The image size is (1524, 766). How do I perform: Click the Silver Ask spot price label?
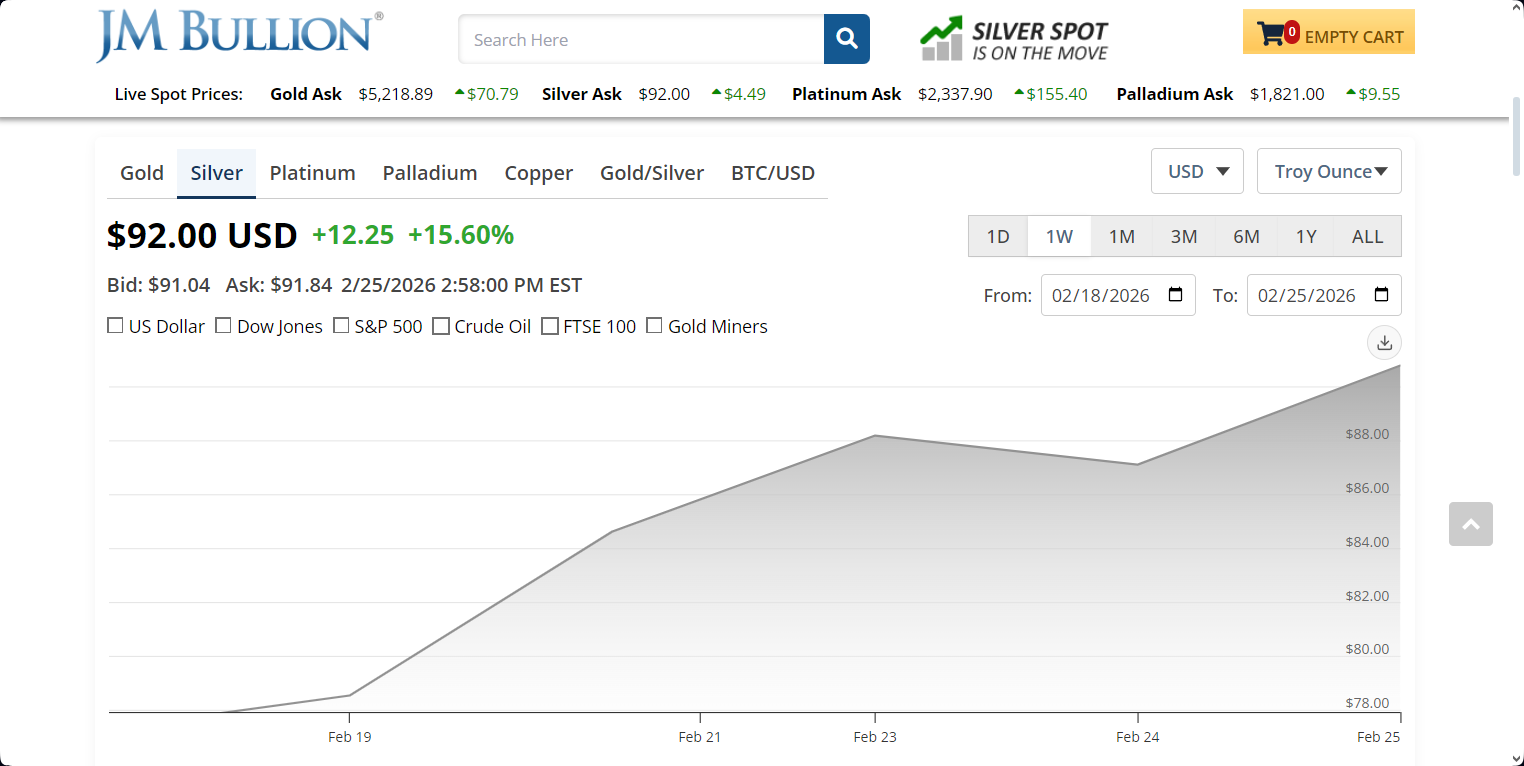[x=582, y=94]
